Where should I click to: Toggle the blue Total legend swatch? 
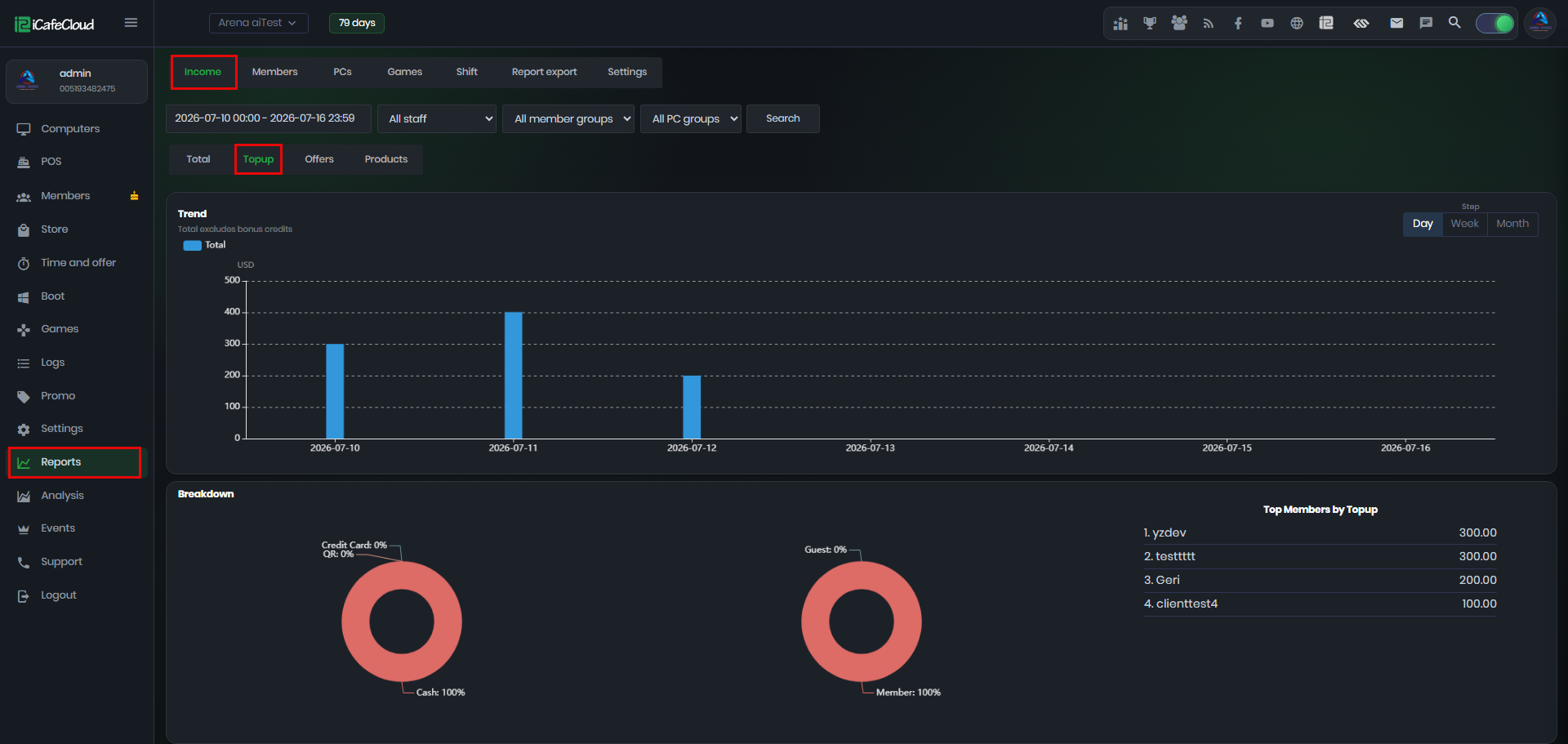tap(193, 245)
